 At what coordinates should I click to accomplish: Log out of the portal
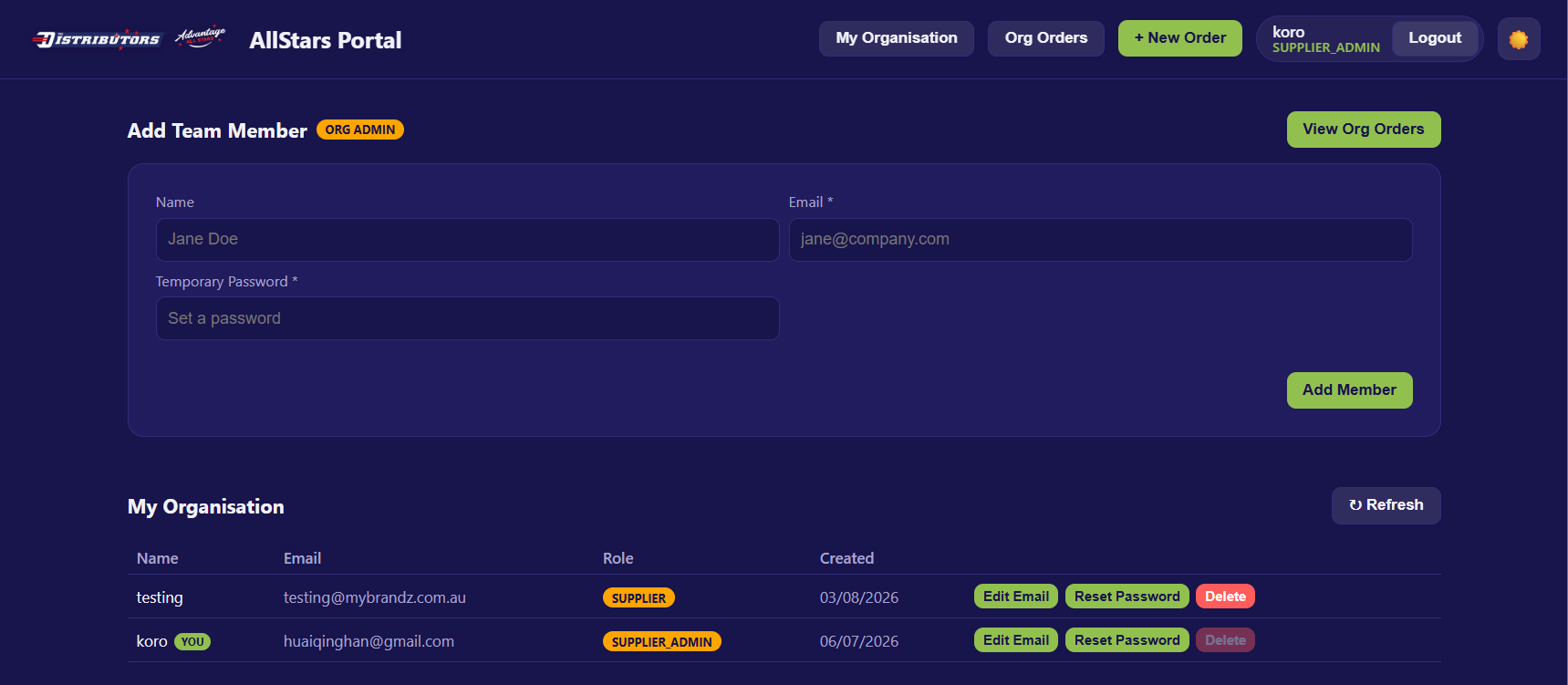pyautogui.click(x=1435, y=38)
